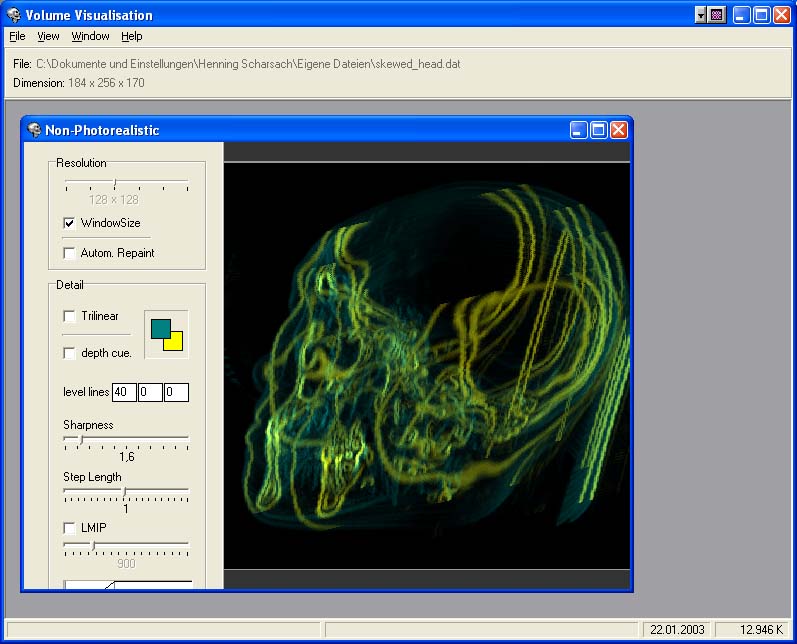Uncheck the WindowSize checkbox
The width and height of the screenshot is (797, 644).
pos(70,223)
